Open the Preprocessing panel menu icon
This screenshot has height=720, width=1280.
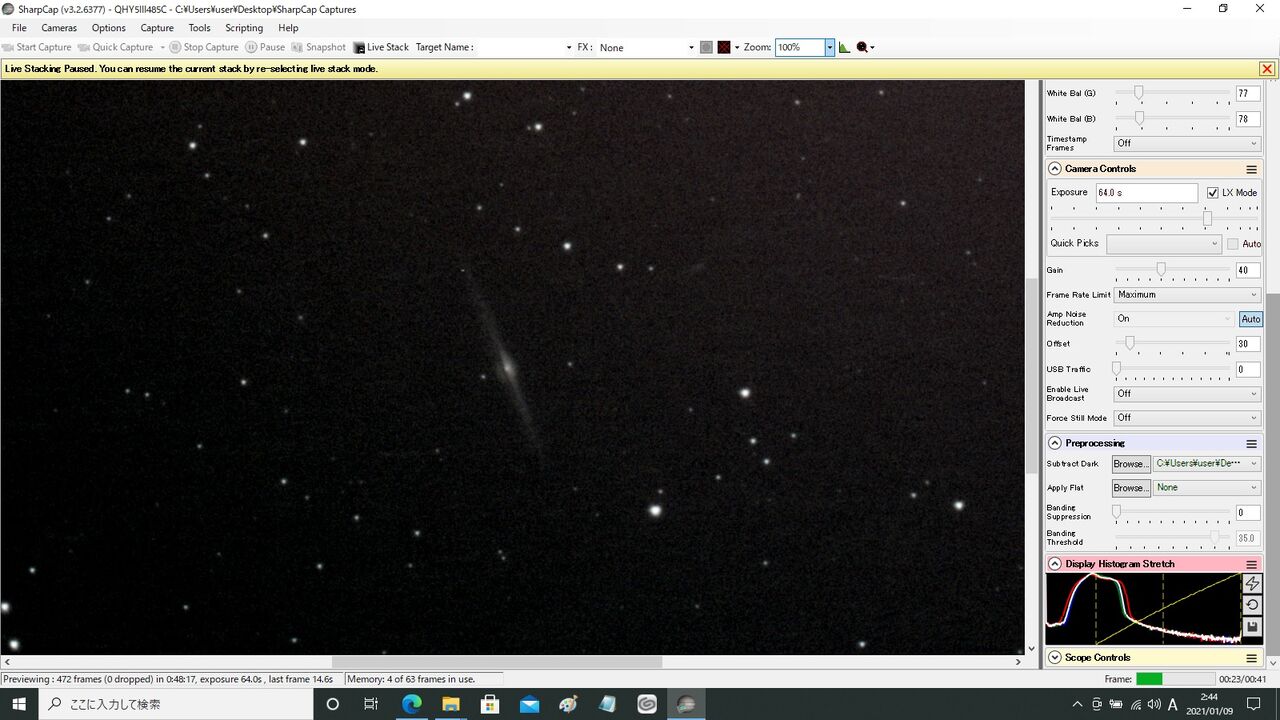pos(1251,443)
